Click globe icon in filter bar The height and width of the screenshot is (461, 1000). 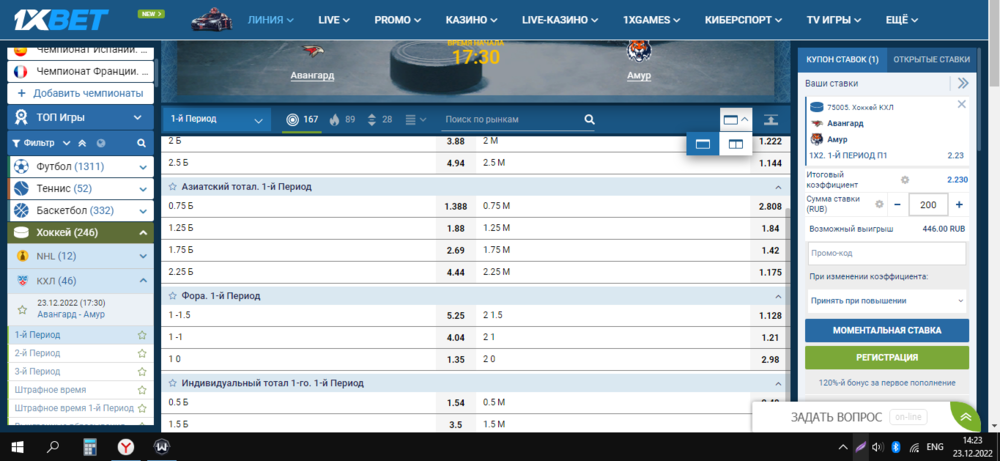tap(101, 143)
